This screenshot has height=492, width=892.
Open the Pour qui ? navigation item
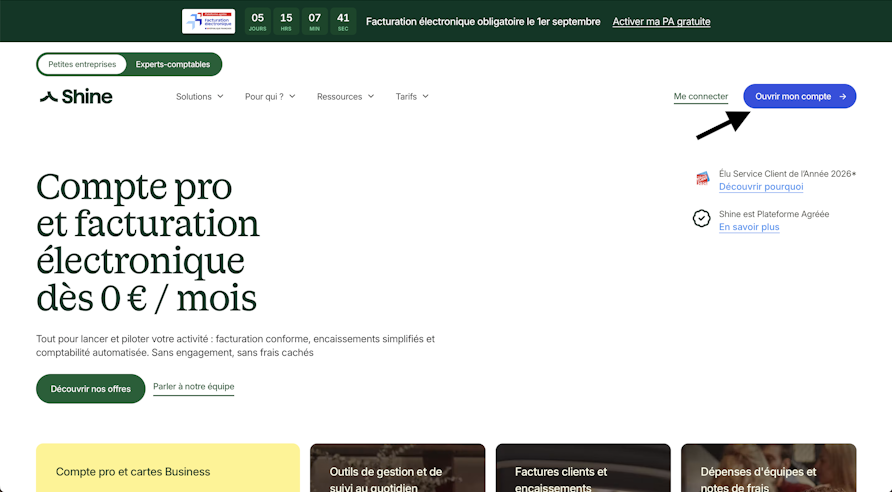click(x=270, y=97)
